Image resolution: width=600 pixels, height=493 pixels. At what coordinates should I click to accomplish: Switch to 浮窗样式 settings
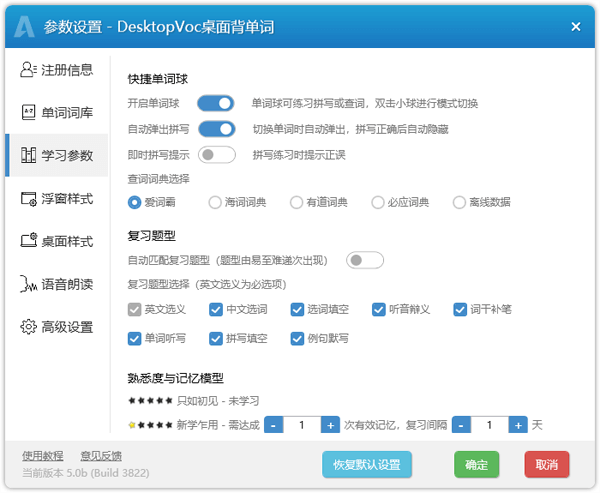57,198
